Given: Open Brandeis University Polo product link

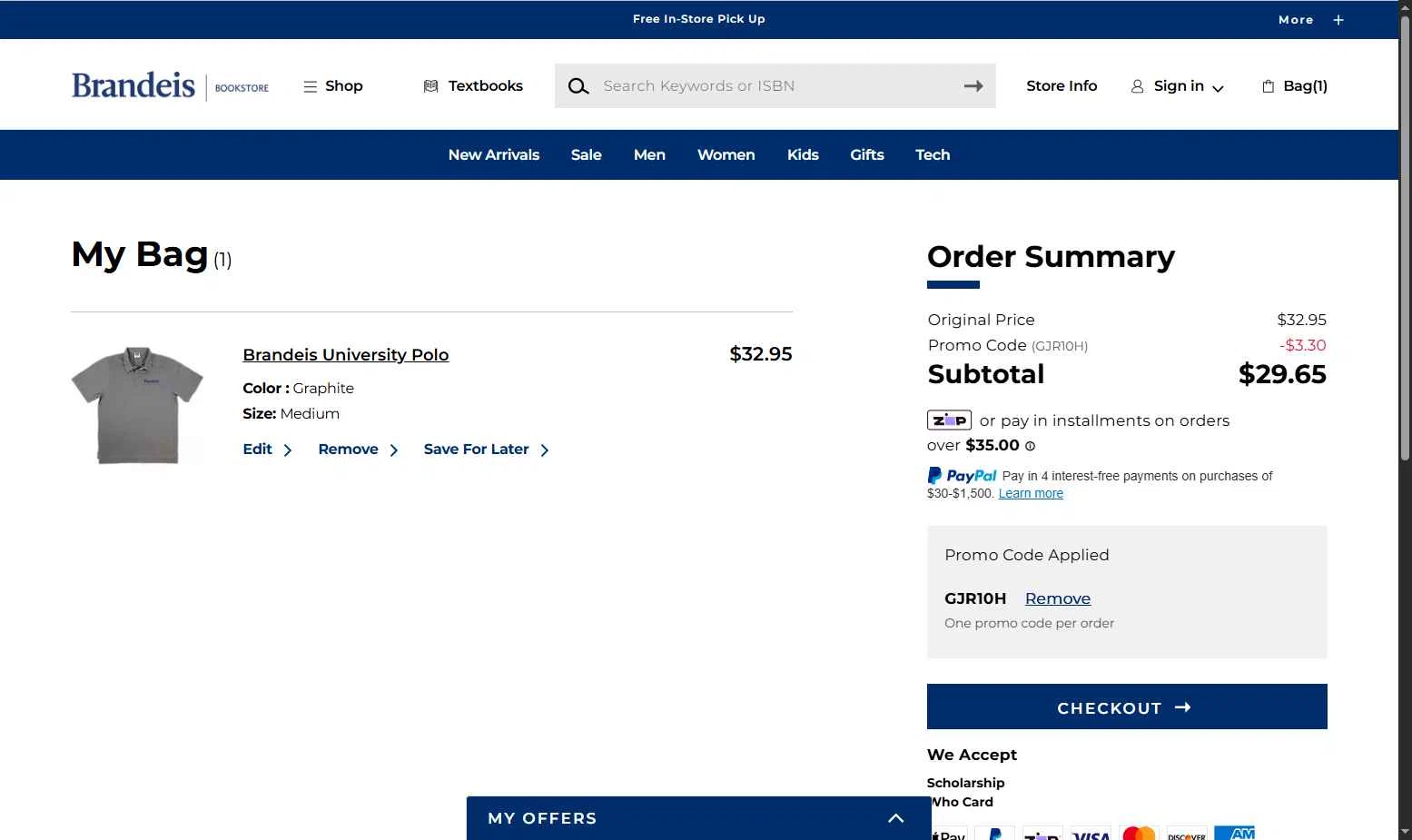Looking at the screenshot, I should [346, 355].
